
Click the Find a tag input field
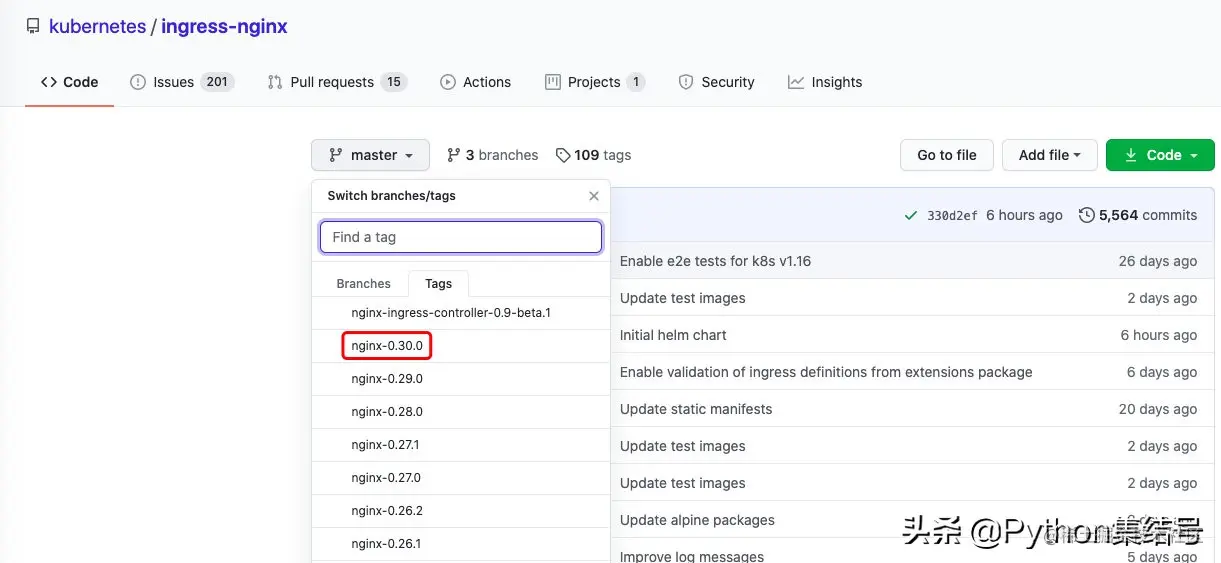pyautogui.click(x=460, y=237)
